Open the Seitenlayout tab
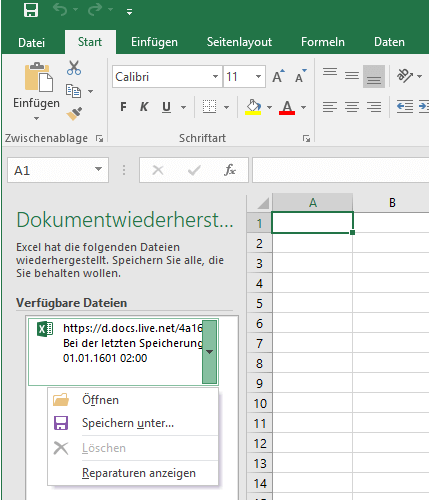 tap(239, 42)
